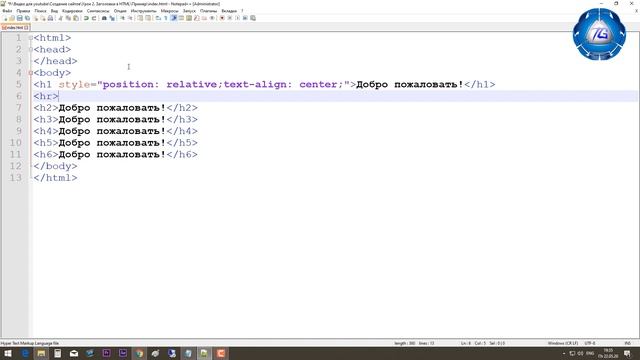Open the Файл menu
The image size is (640, 360).
[7, 11]
